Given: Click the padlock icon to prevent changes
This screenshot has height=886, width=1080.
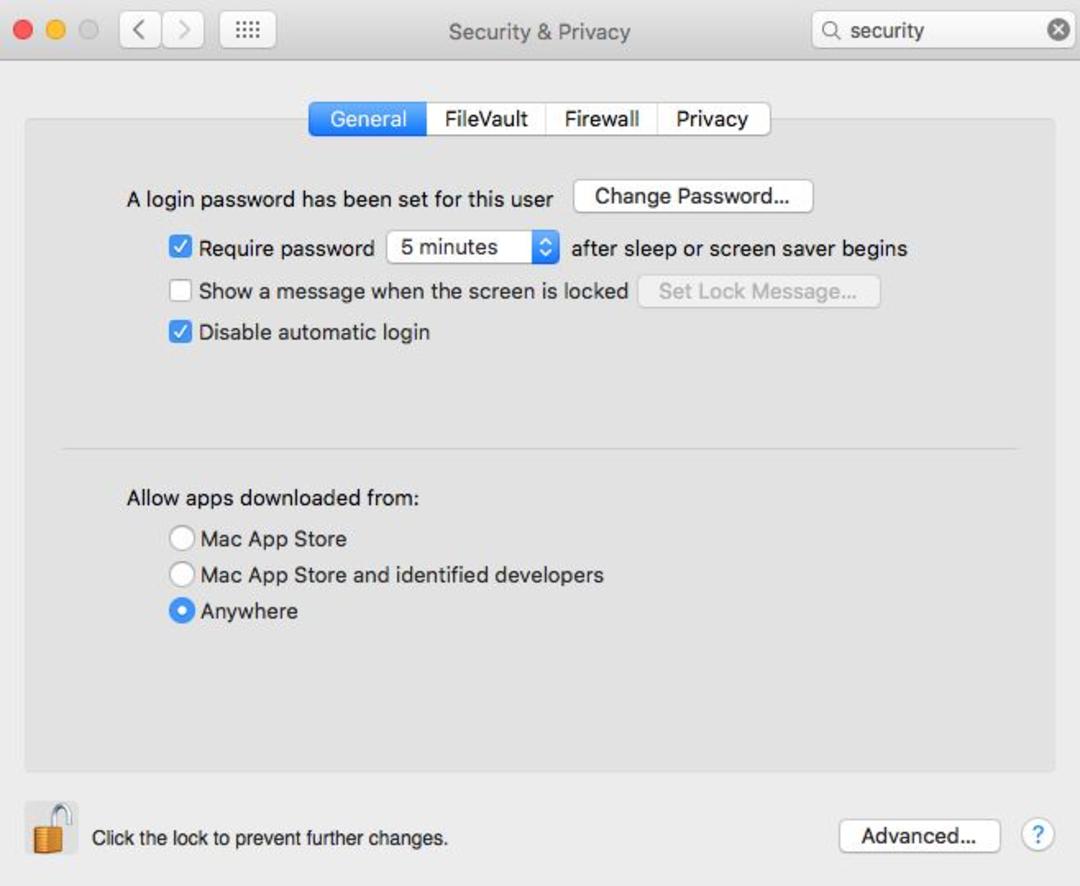Looking at the screenshot, I should pos(52,828).
